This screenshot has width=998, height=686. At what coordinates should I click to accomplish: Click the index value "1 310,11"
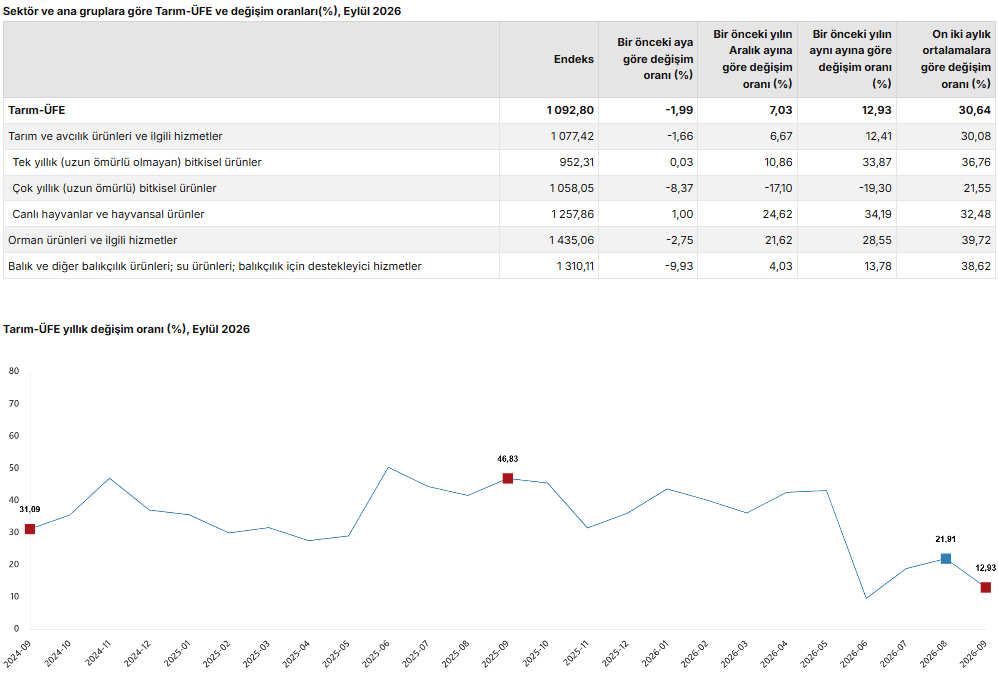point(575,267)
